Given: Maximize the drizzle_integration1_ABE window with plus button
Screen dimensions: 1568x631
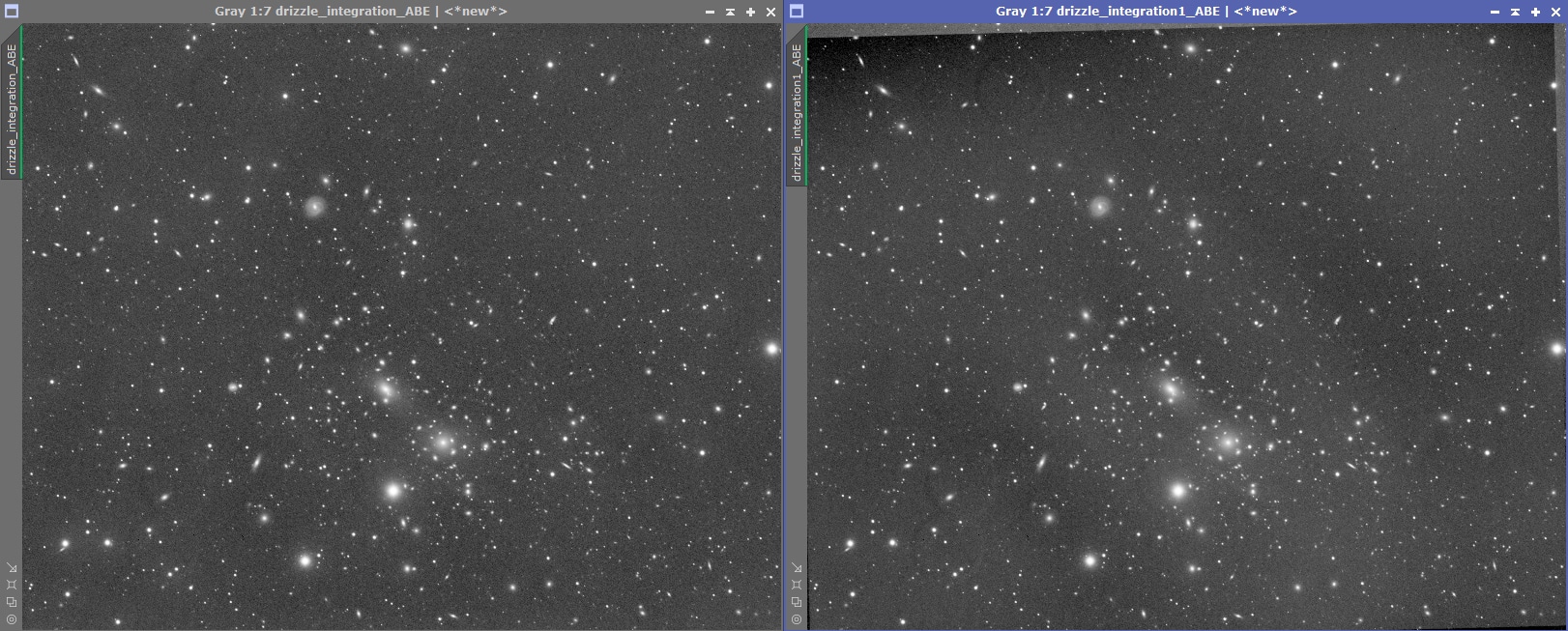Looking at the screenshot, I should click(x=1535, y=12).
